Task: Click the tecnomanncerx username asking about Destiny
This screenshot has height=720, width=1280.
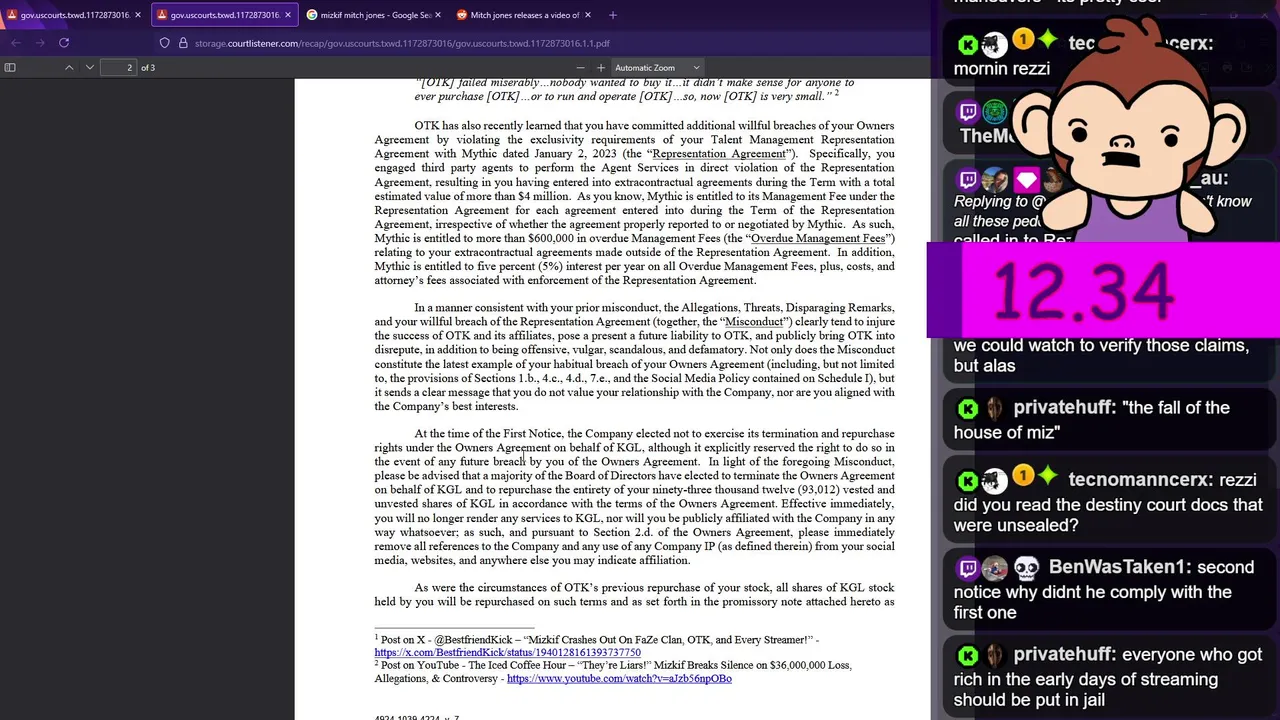Action: pyautogui.click(x=1140, y=480)
